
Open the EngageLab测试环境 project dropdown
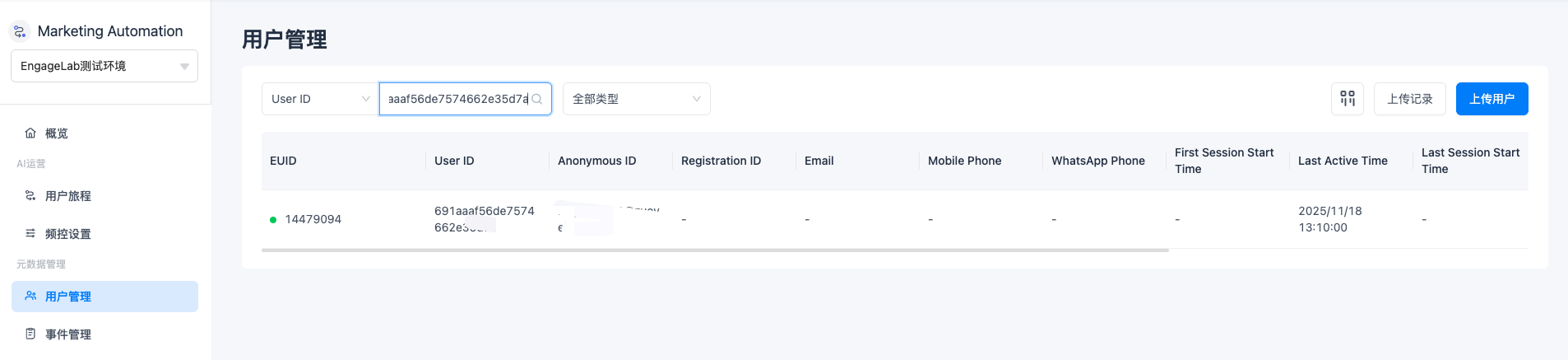104,66
